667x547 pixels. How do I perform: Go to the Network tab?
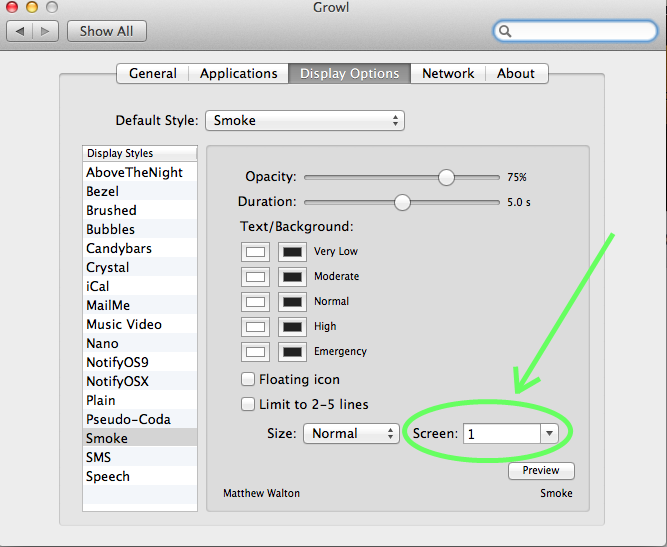pos(448,74)
